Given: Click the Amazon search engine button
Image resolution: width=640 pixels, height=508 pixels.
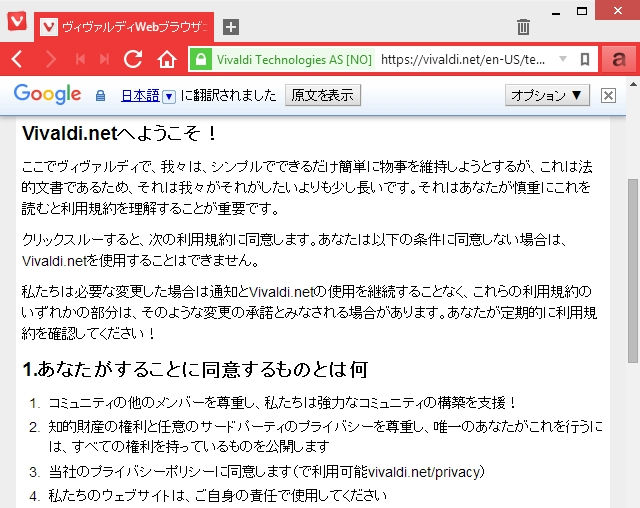Looking at the screenshot, I should click(x=619, y=60).
